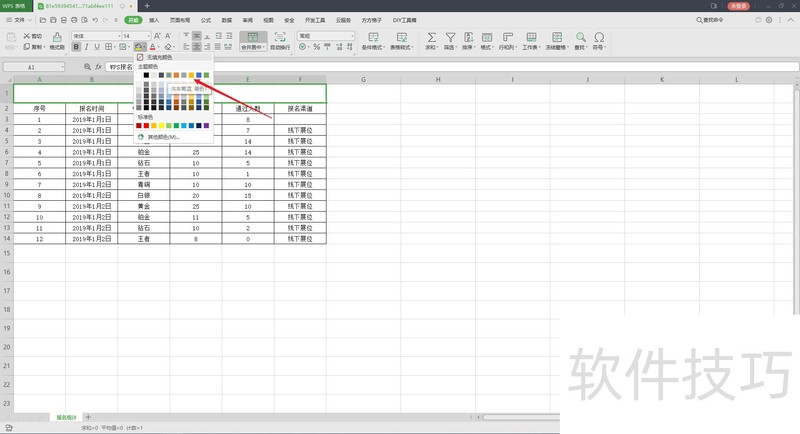
Task: Click the worksheet (工作表) icon
Action: tap(531, 37)
